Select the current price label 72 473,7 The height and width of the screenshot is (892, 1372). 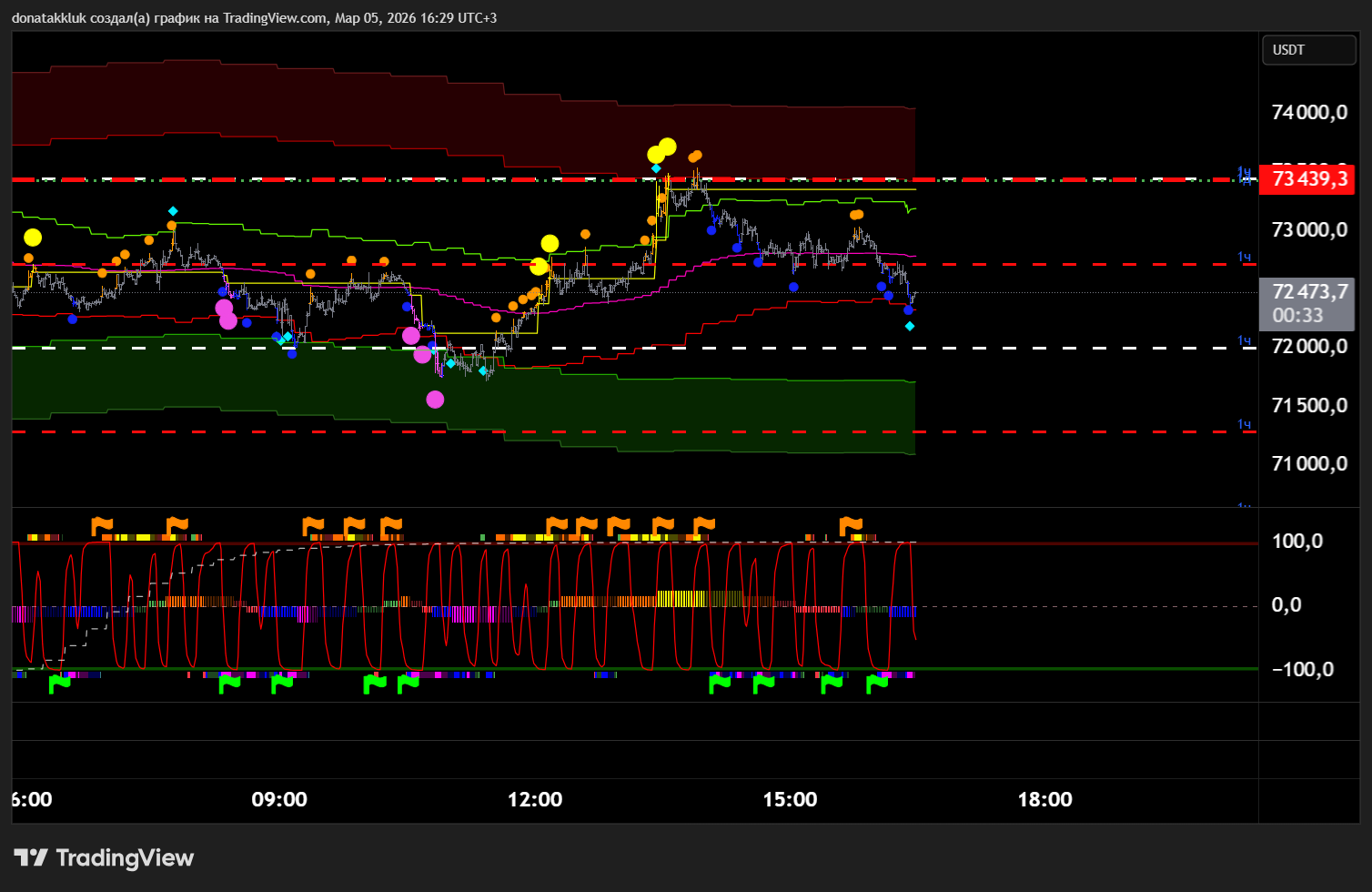(x=1308, y=292)
